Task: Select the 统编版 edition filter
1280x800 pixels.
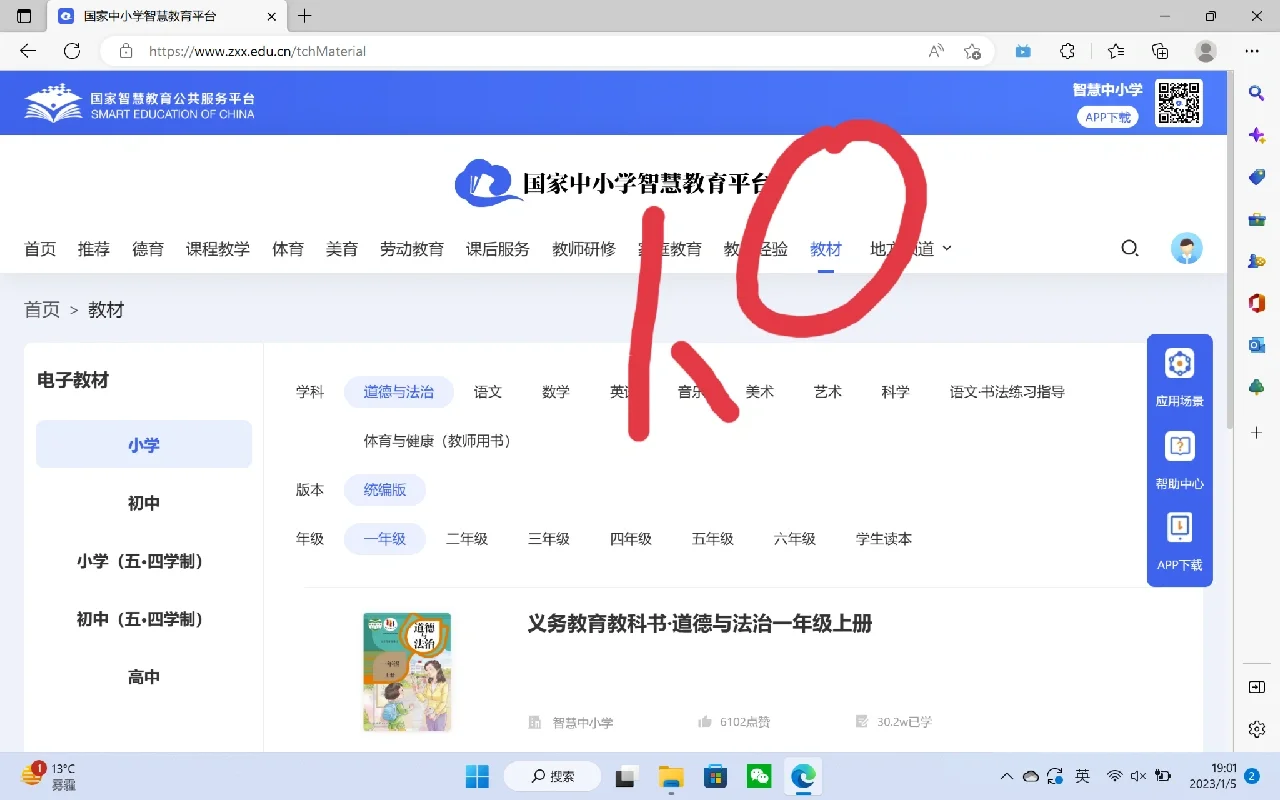Action: tap(385, 490)
